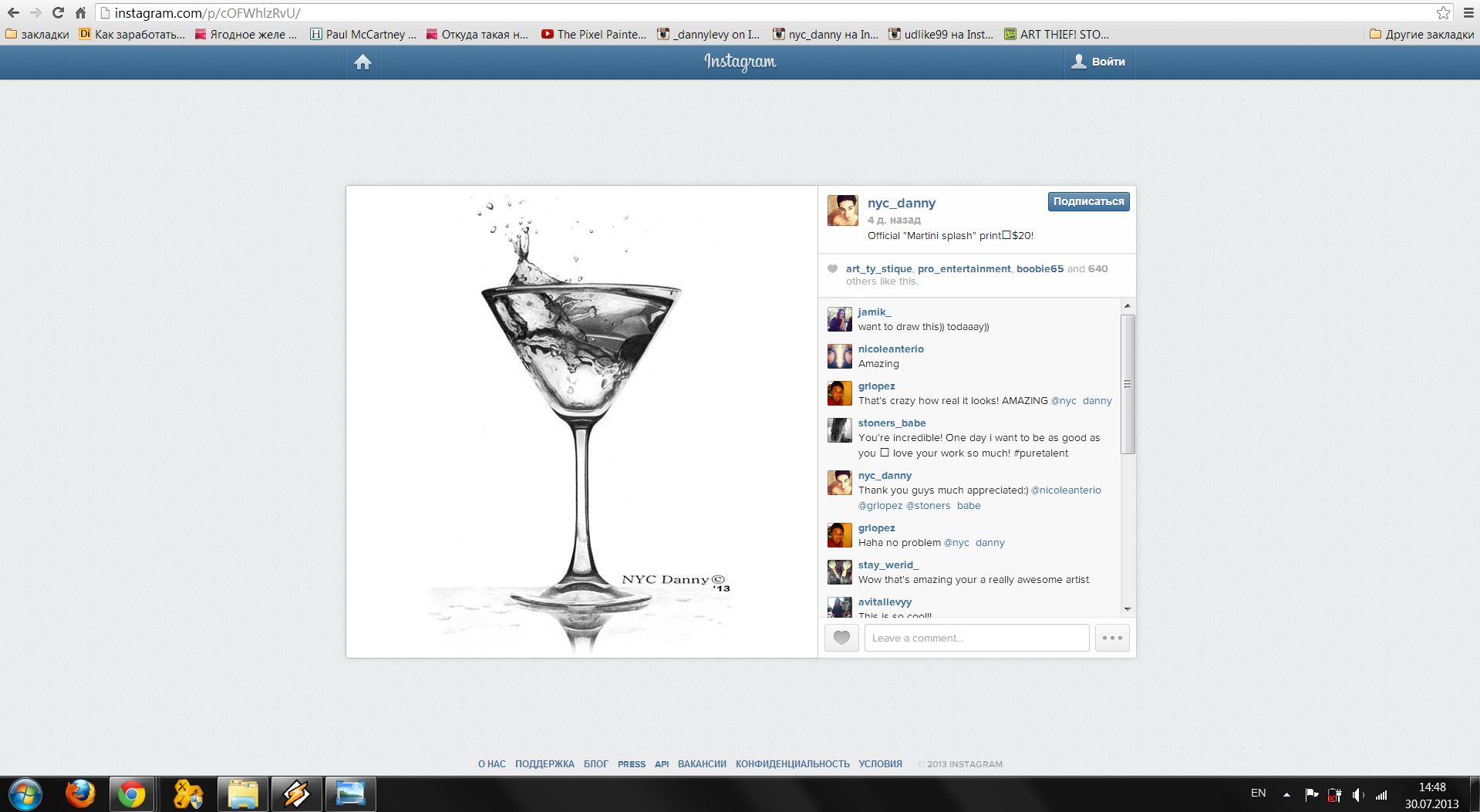The width and height of the screenshot is (1480, 812).
Task: Open the network signal tray icon
Action: pos(1381,794)
